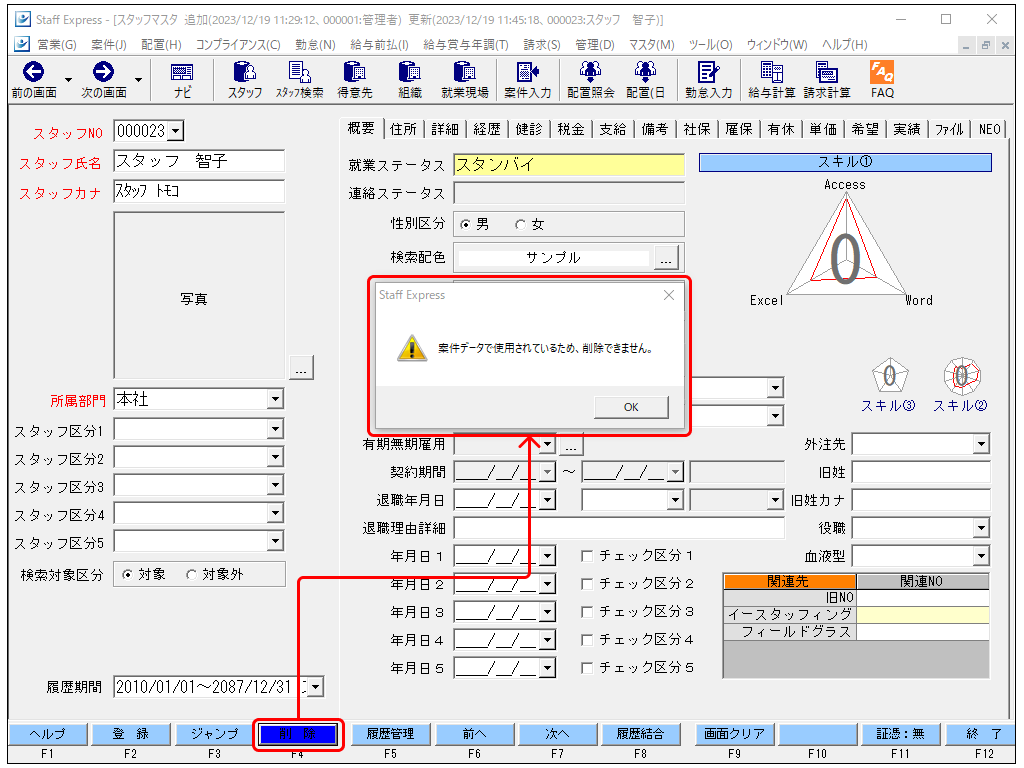Open スタッフ検索 staff search icon
This screenshot has height=768, width=1024.
(299, 80)
